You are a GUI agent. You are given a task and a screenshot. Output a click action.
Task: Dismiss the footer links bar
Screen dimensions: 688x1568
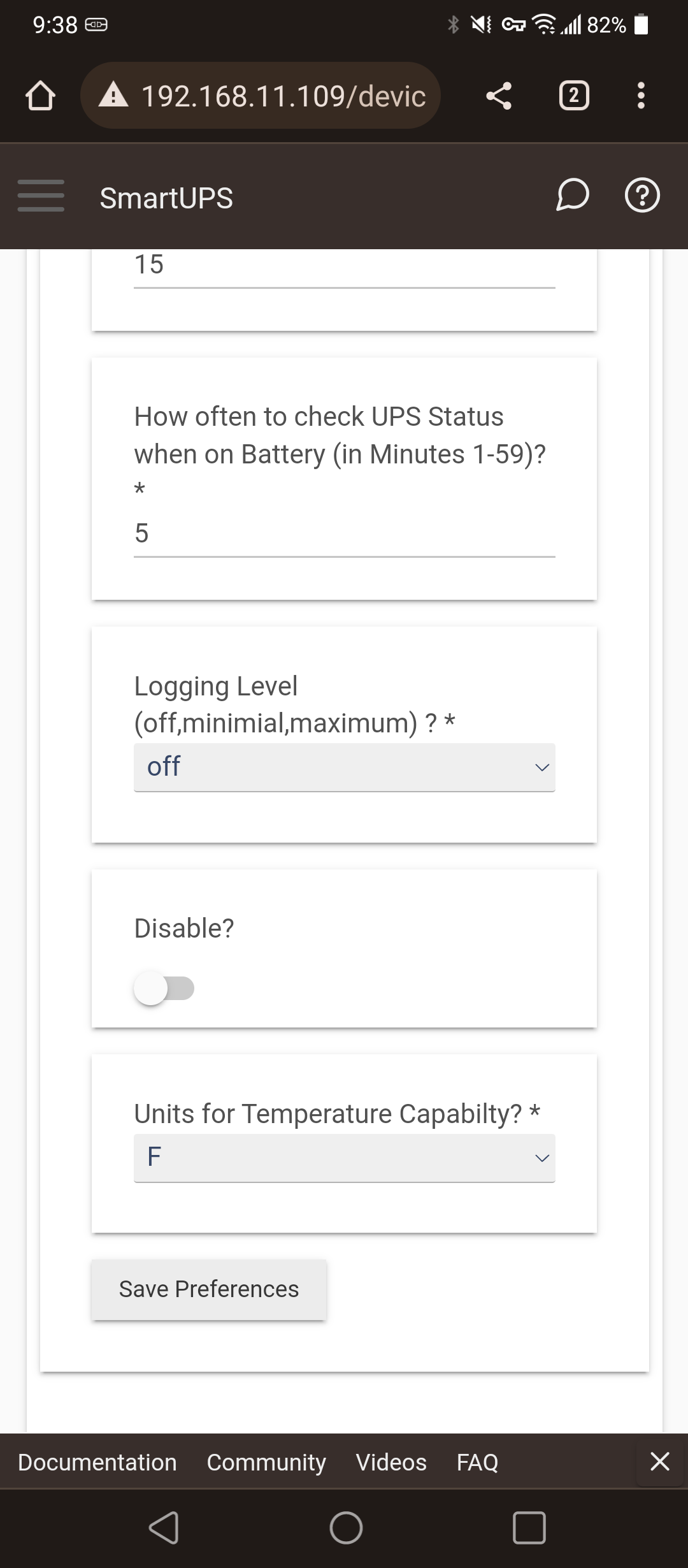pyautogui.click(x=659, y=1461)
